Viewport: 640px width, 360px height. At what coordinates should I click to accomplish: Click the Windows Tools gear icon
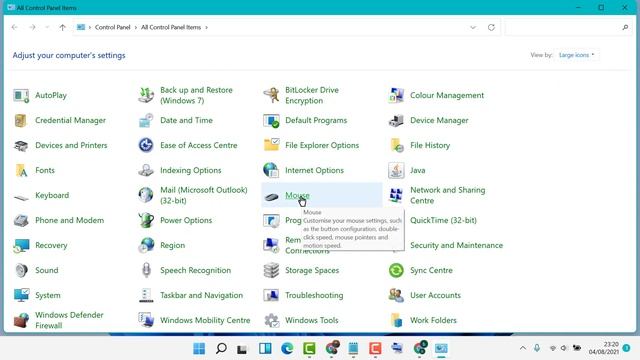tap(271, 320)
